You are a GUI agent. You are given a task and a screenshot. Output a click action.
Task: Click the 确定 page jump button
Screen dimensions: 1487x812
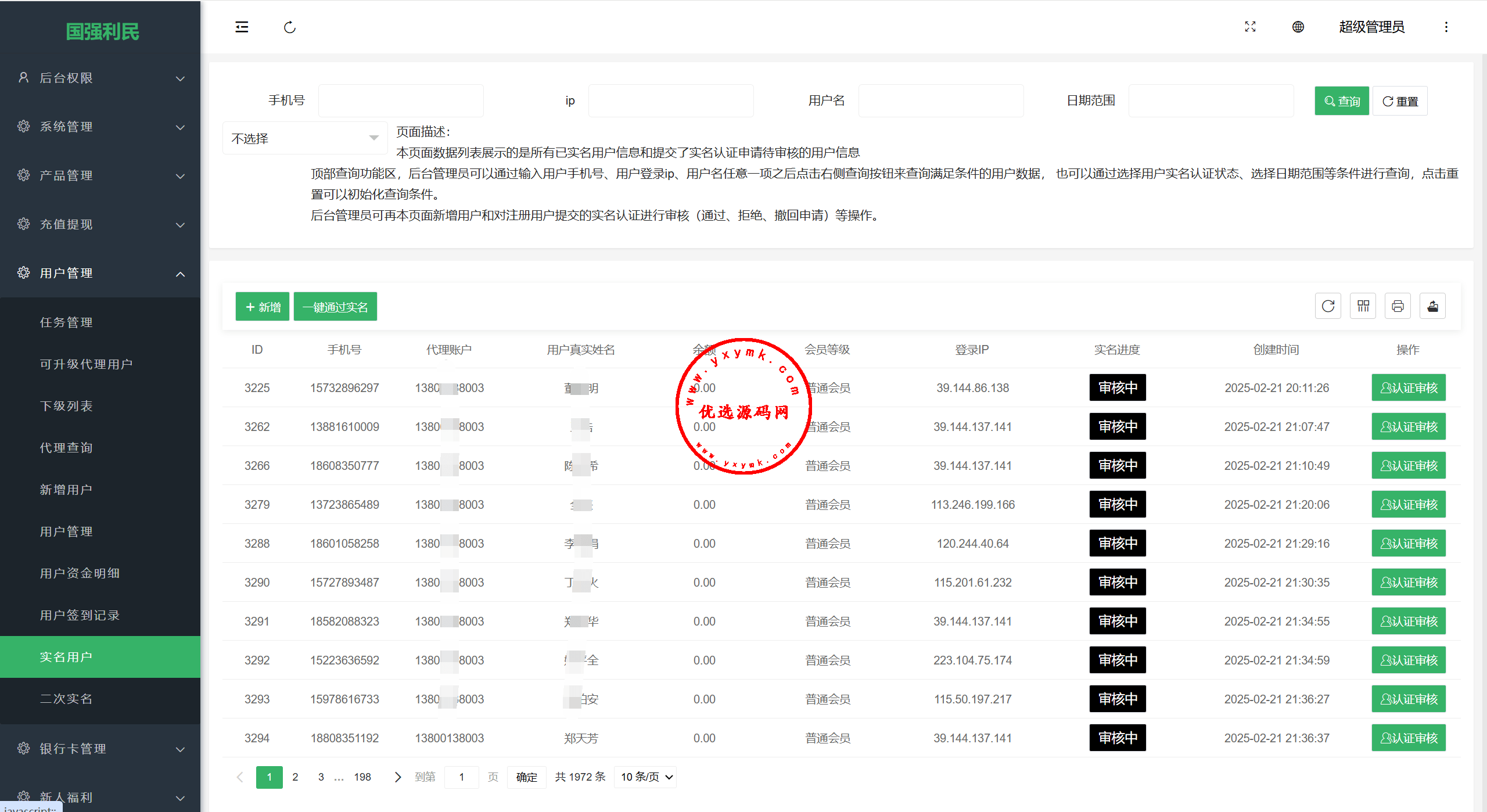527,777
